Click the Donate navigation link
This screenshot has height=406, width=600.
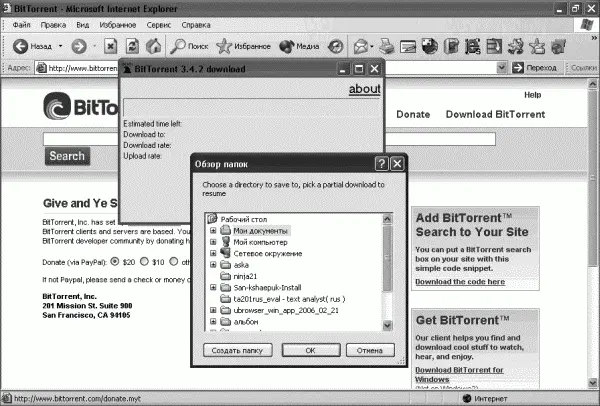[413, 114]
